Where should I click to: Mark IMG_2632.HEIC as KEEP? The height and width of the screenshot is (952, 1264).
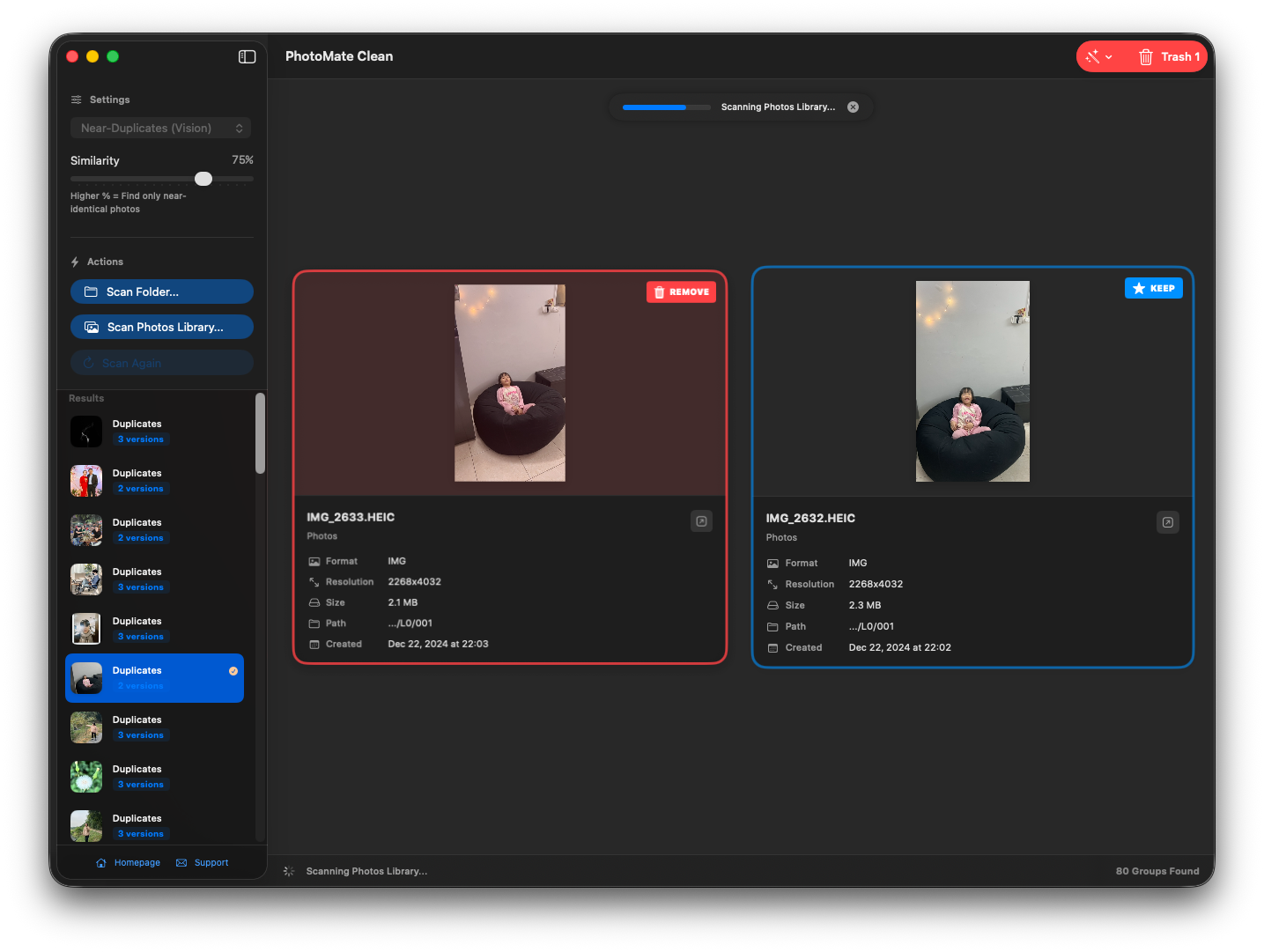(x=1154, y=288)
